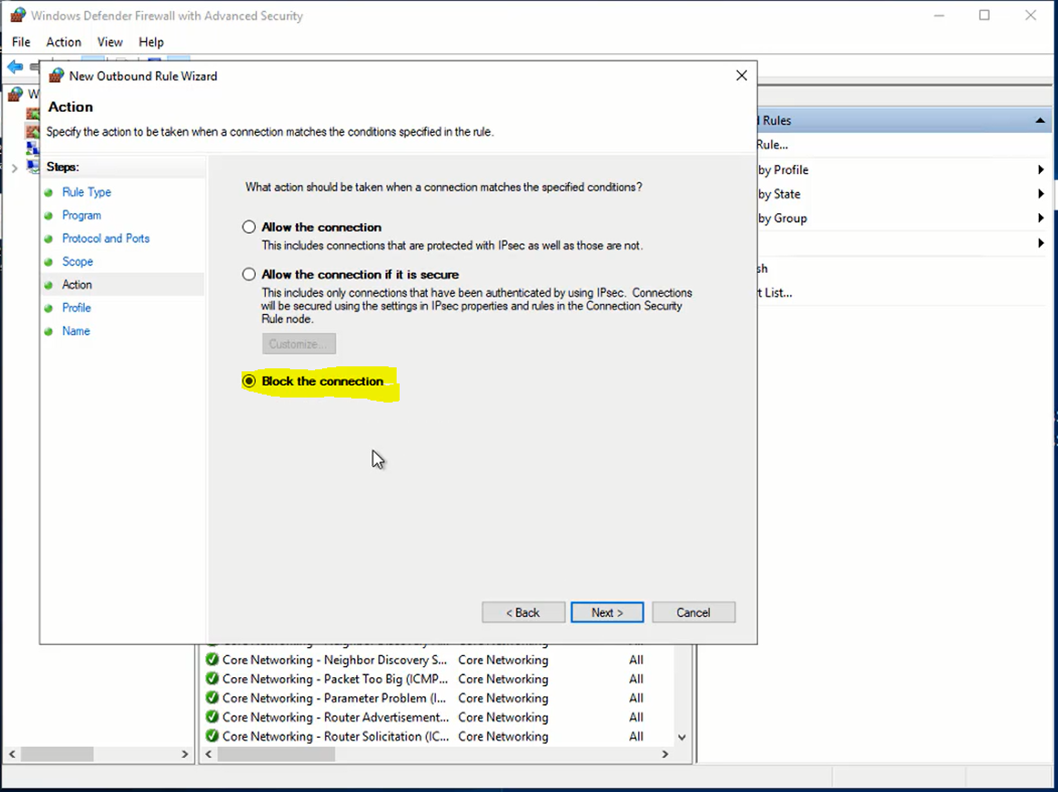
Task: Click the New Outbound Rule Wizard title icon
Action: pos(57,76)
